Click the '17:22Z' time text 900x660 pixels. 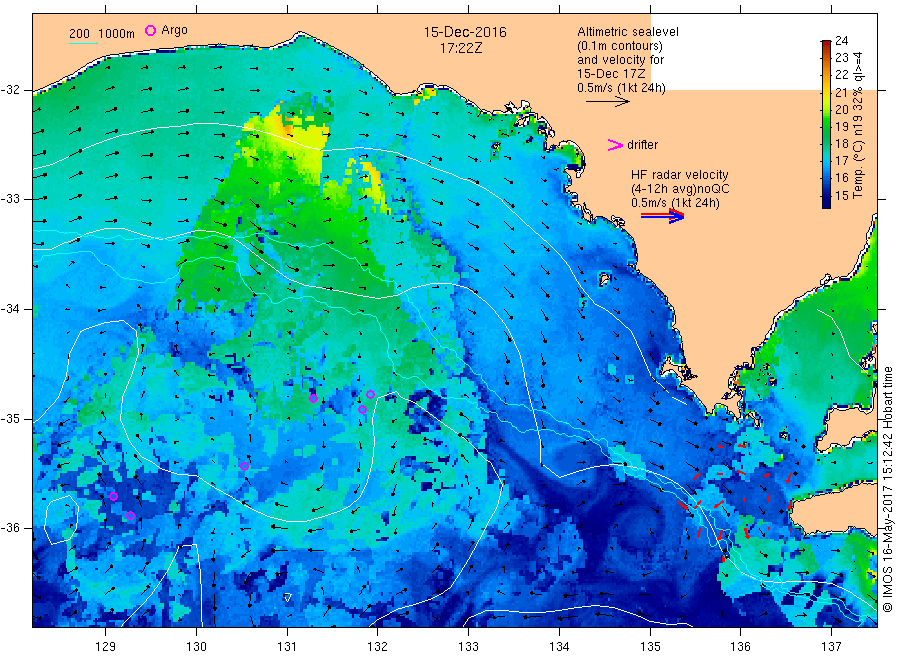(x=461, y=48)
